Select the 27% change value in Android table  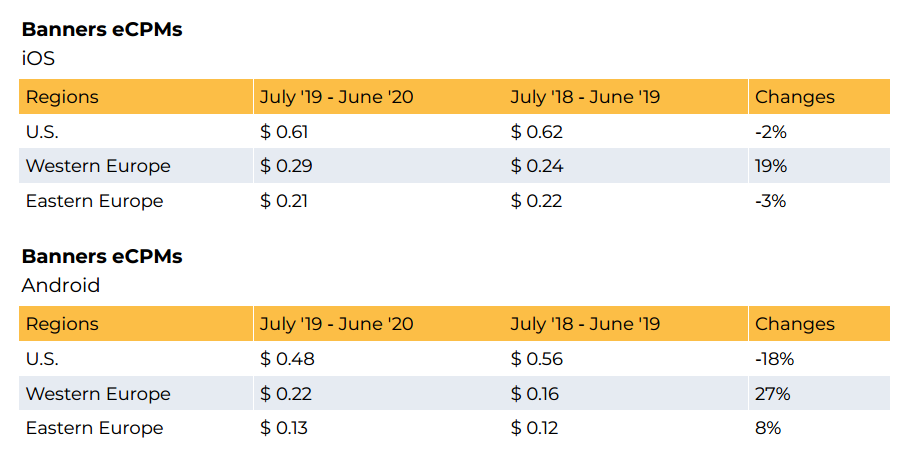coord(772,394)
